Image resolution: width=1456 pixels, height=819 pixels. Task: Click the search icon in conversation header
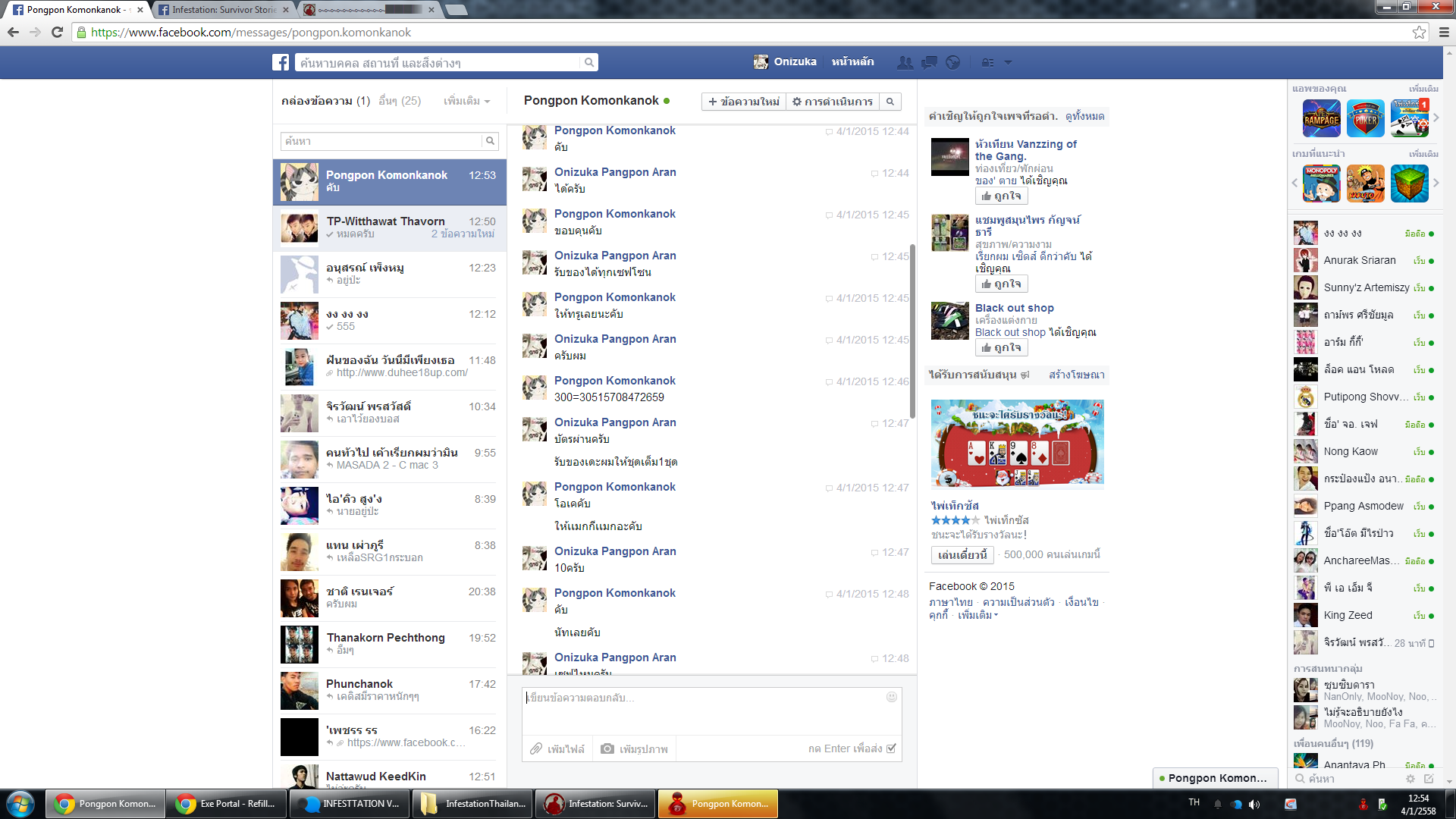click(890, 102)
